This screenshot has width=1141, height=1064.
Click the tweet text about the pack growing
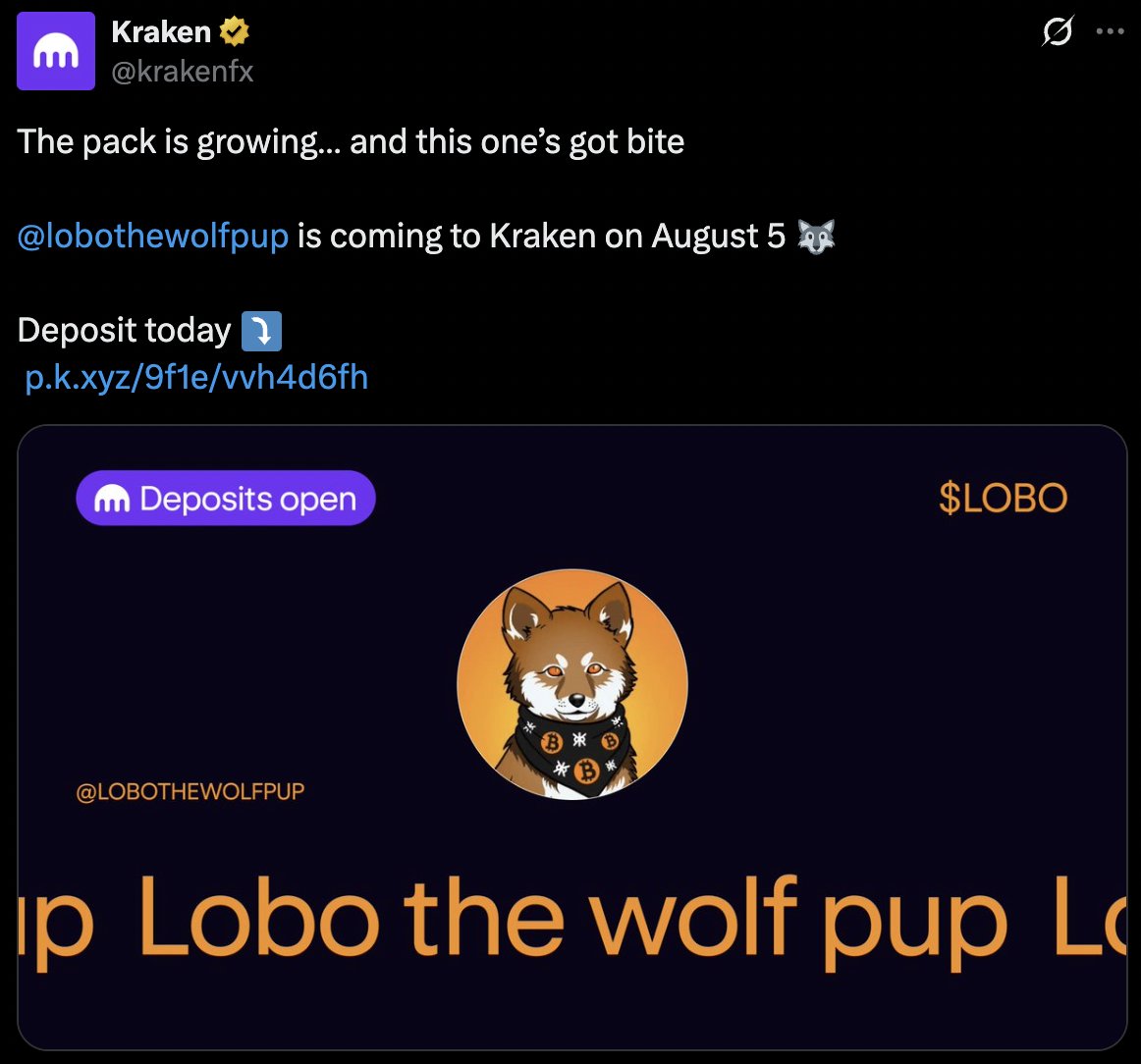351,141
